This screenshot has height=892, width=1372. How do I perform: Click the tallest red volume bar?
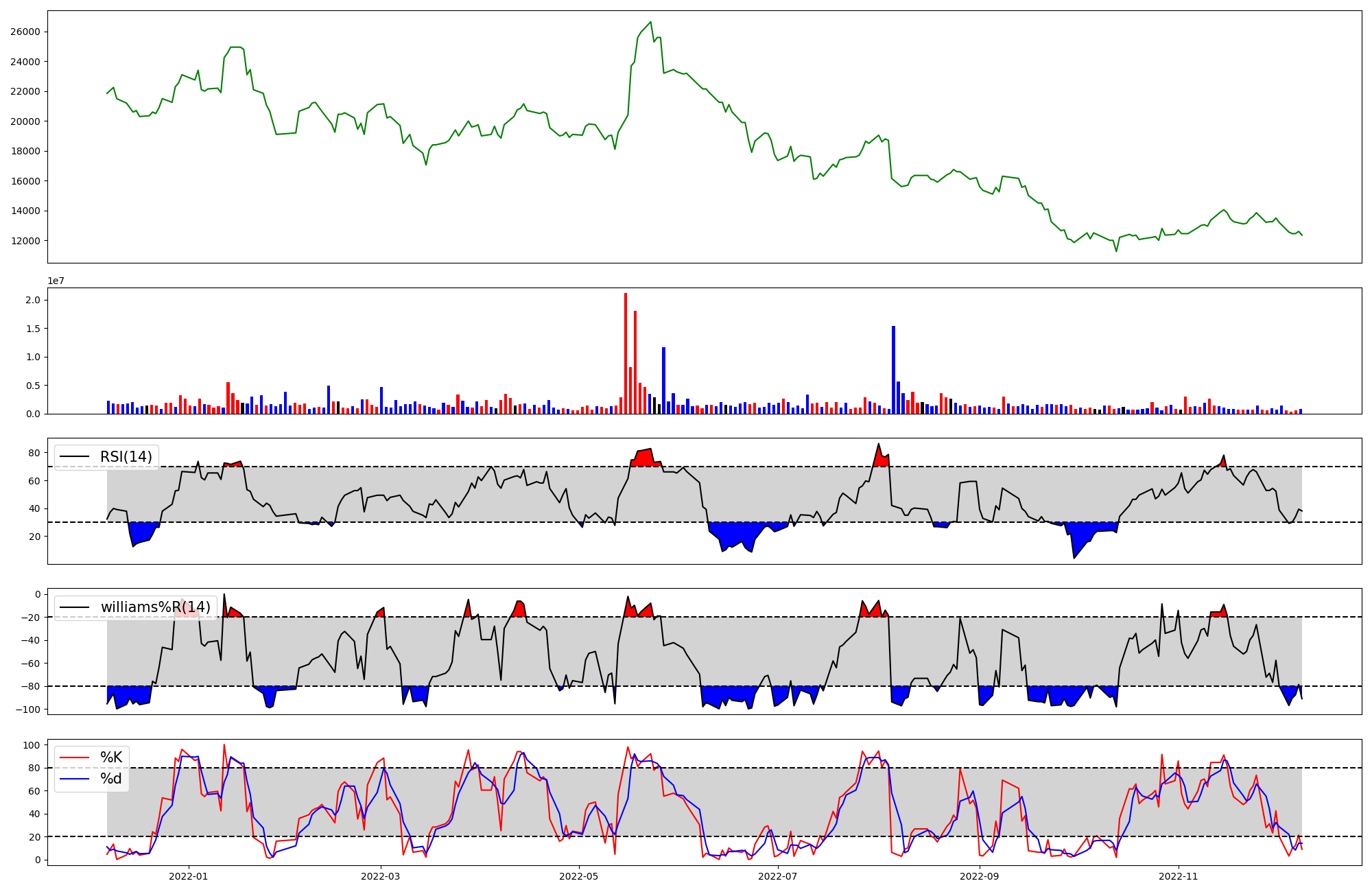click(626, 353)
